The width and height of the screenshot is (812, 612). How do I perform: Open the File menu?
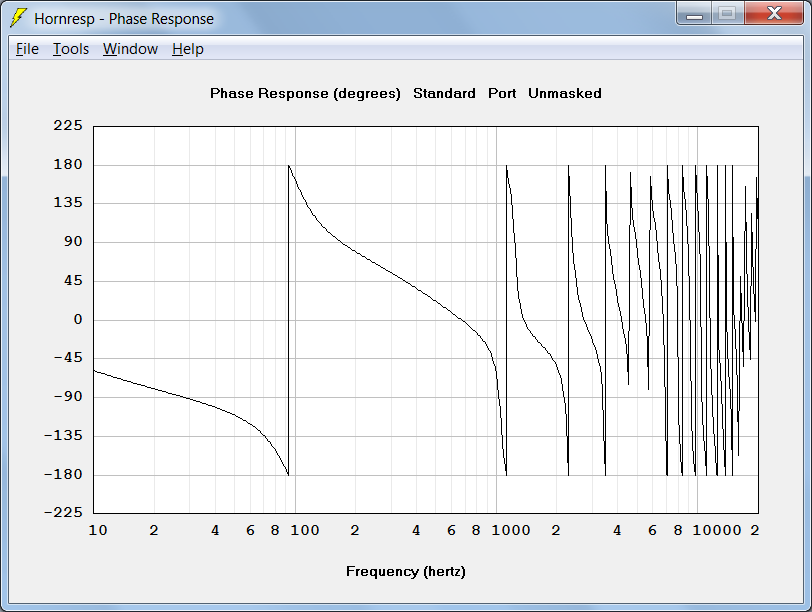pos(27,49)
